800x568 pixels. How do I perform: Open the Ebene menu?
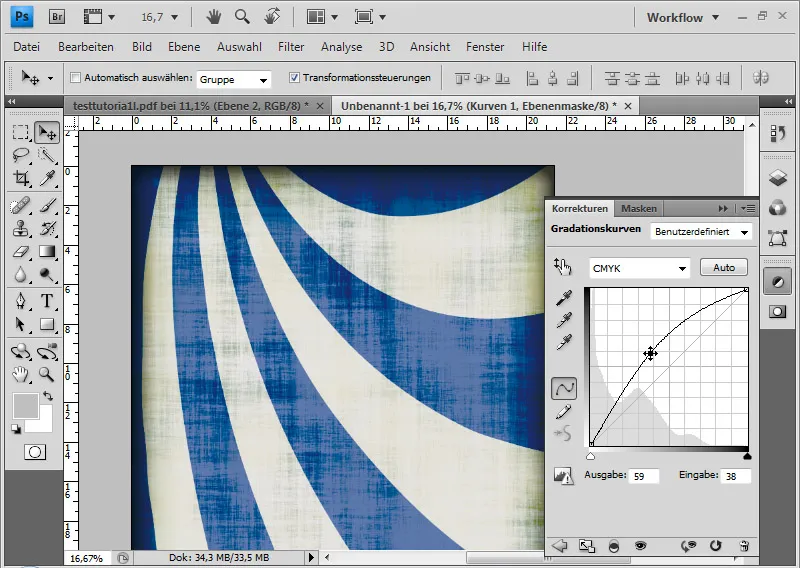pos(184,47)
